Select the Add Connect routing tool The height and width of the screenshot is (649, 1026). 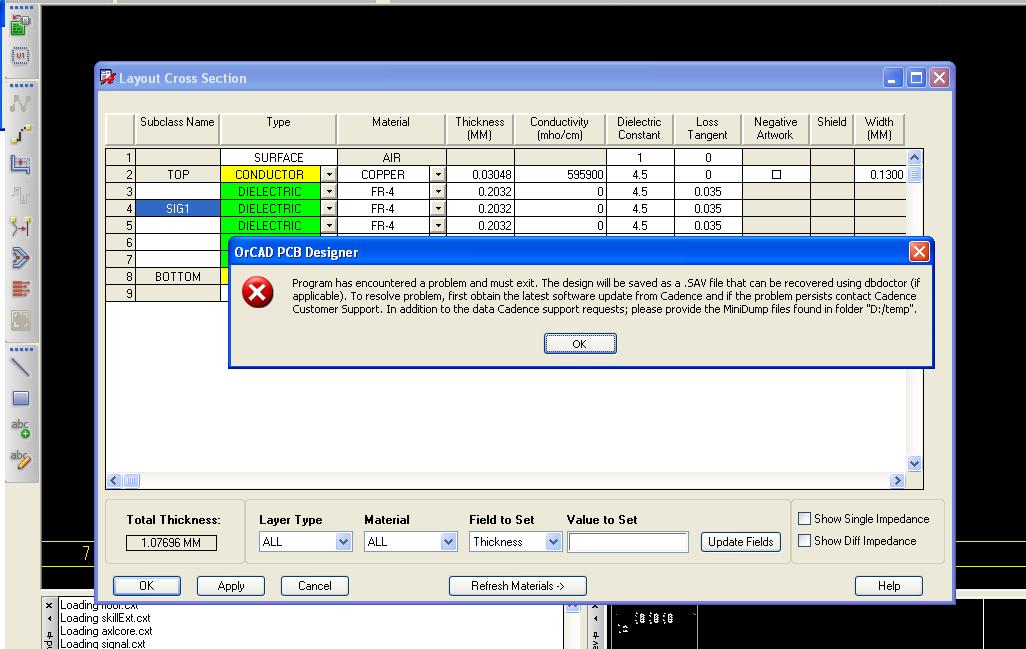point(20,133)
